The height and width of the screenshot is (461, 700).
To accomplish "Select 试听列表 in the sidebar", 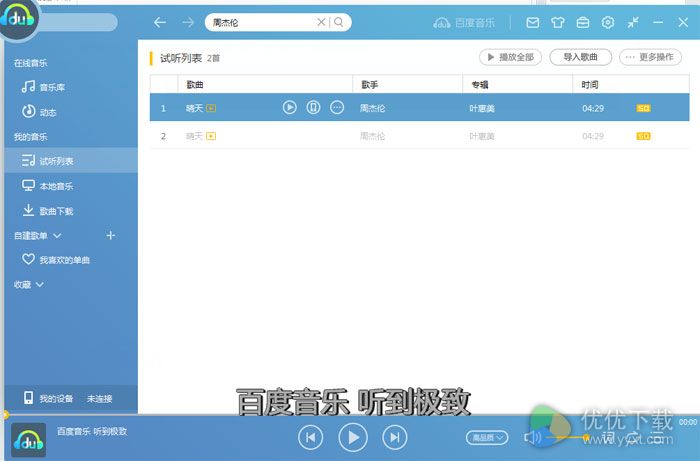I will click(71, 160).
